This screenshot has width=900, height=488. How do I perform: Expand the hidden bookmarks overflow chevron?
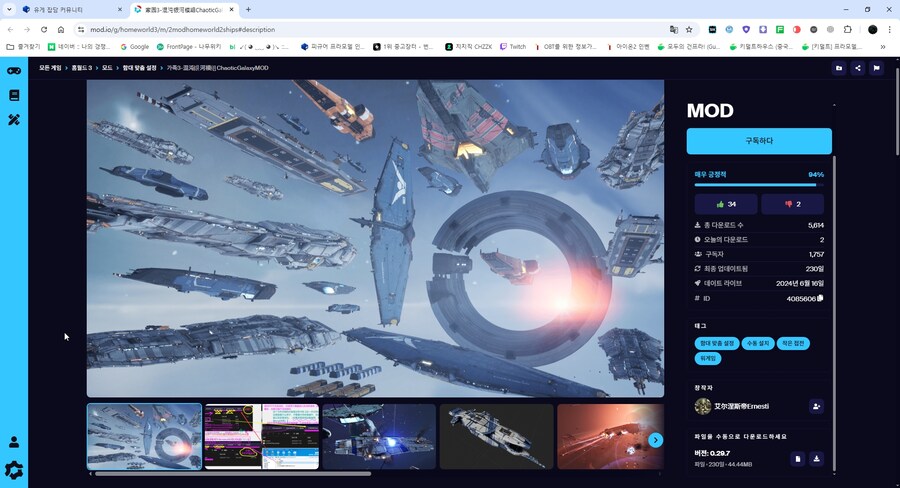pos(882,46)
